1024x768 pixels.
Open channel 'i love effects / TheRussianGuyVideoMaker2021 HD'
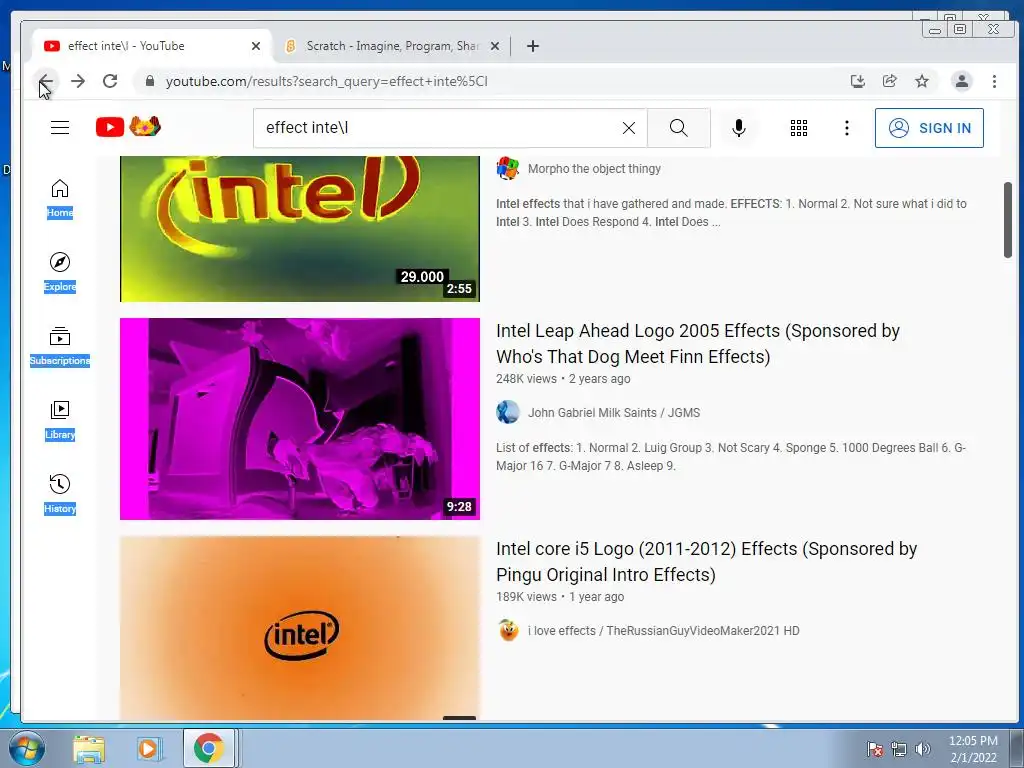(664, 631)
